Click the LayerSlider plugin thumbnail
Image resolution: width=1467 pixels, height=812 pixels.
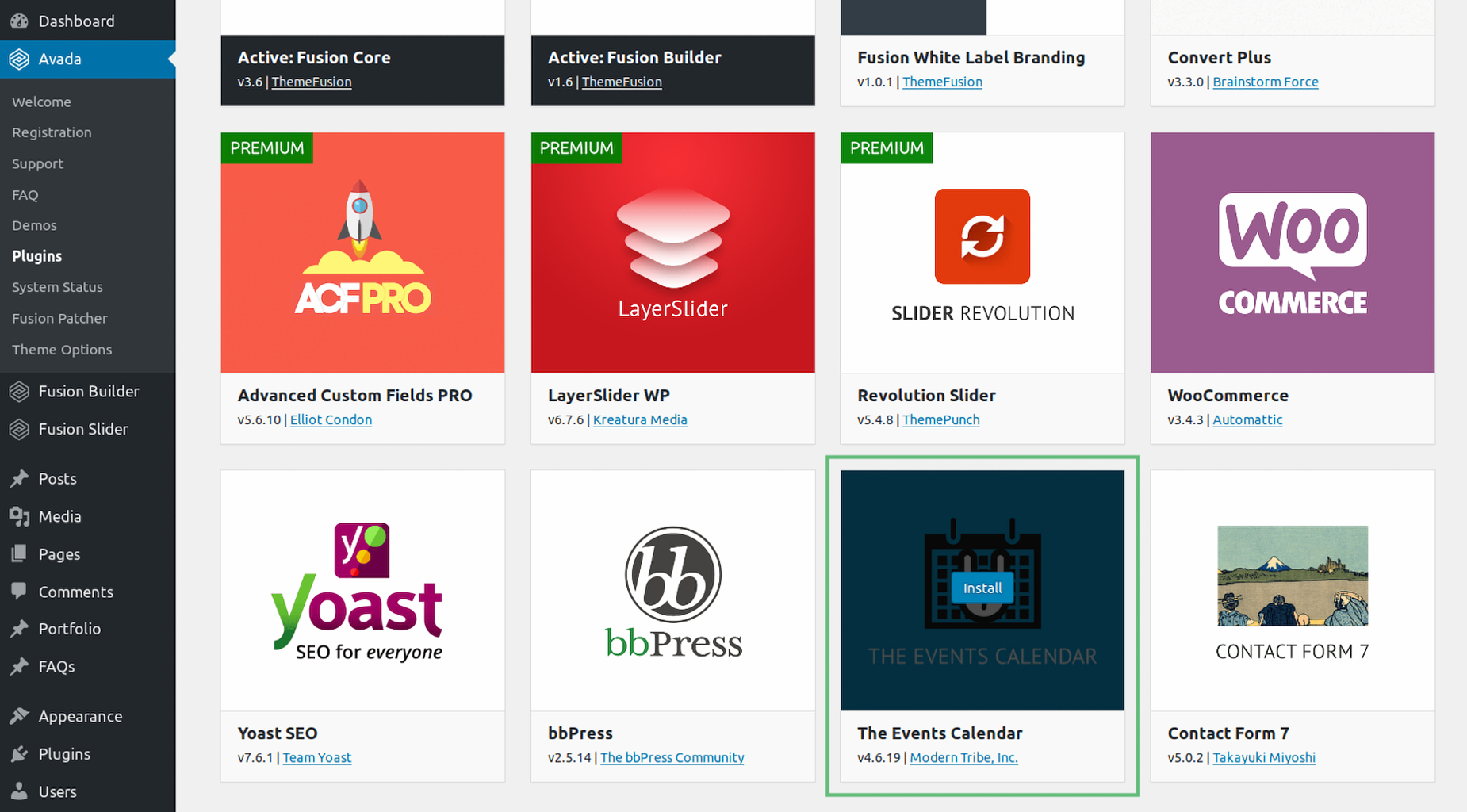tap(672, 252)
